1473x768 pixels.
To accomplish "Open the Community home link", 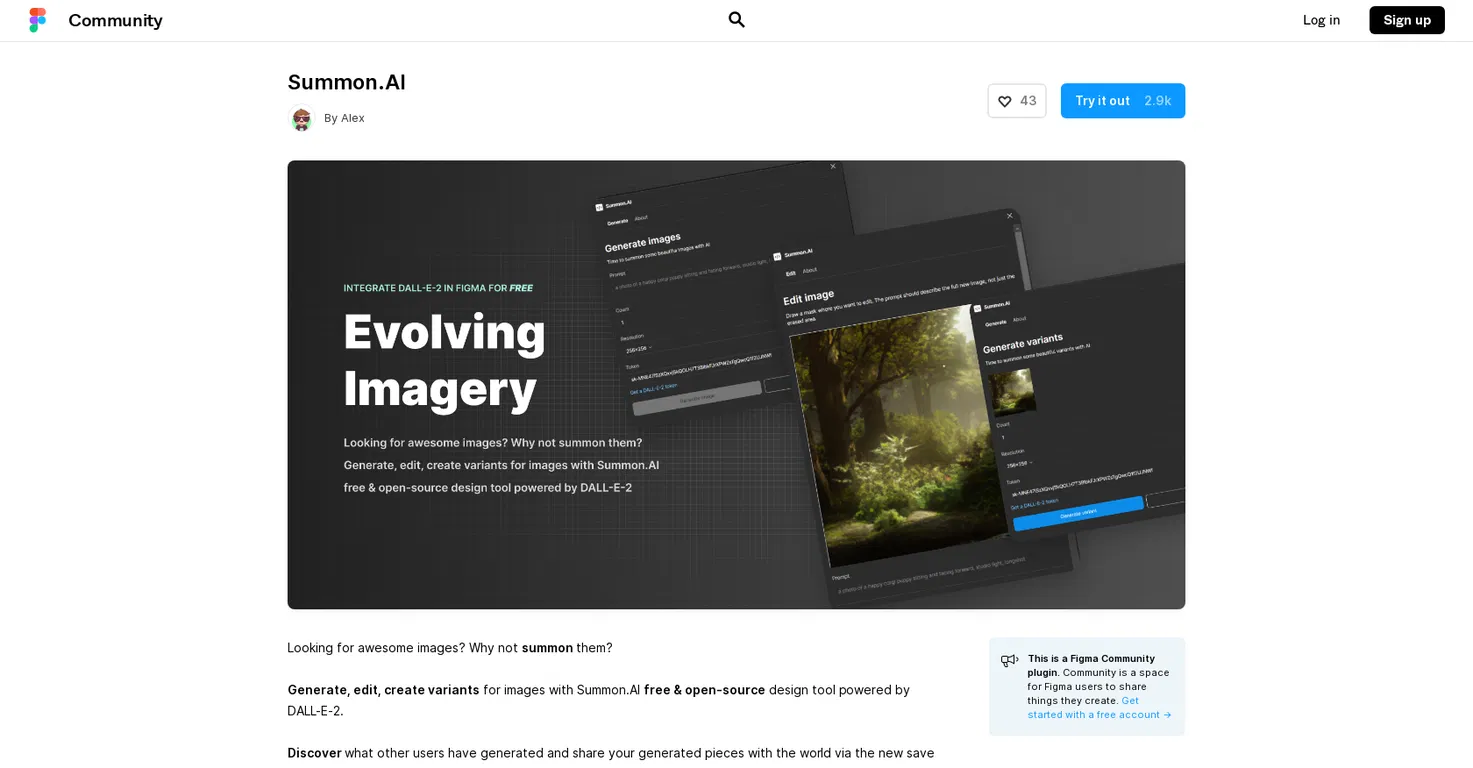I will coord(115,20).
